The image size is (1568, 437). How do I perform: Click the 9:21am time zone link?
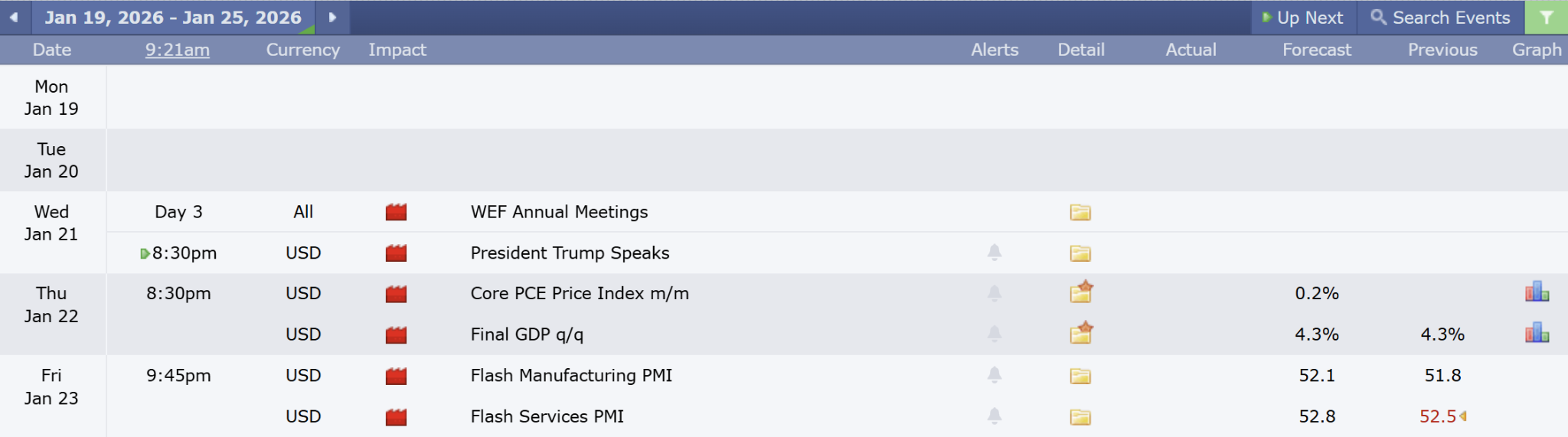click(x=177, y=50)
